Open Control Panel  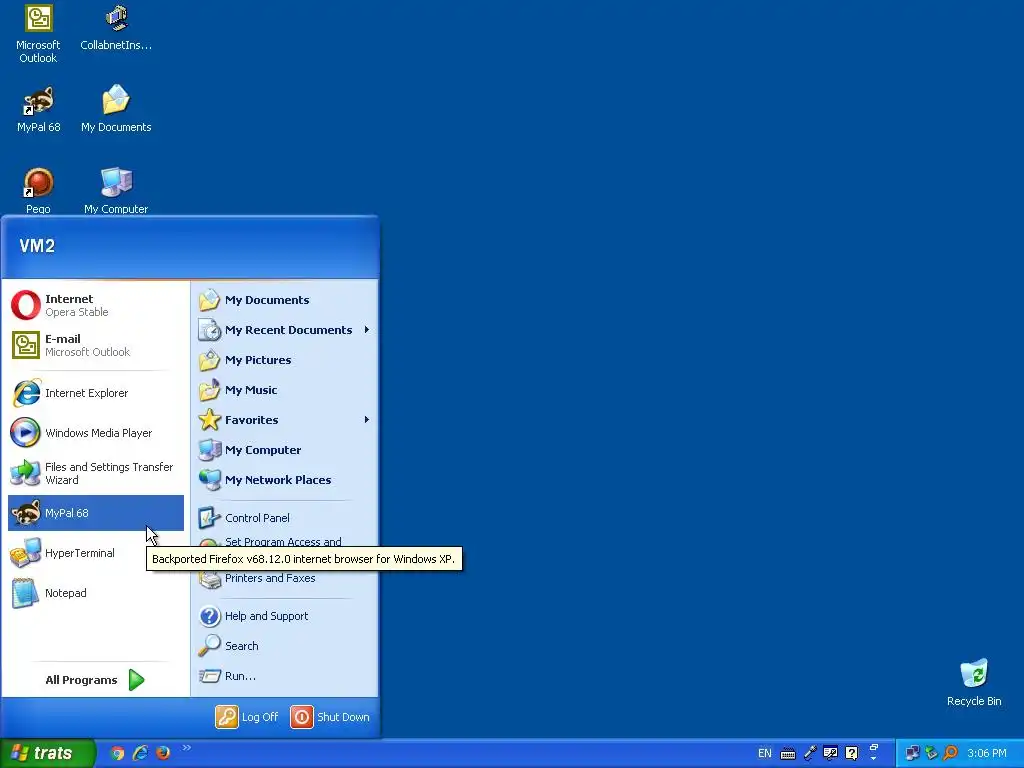[284, 518]
